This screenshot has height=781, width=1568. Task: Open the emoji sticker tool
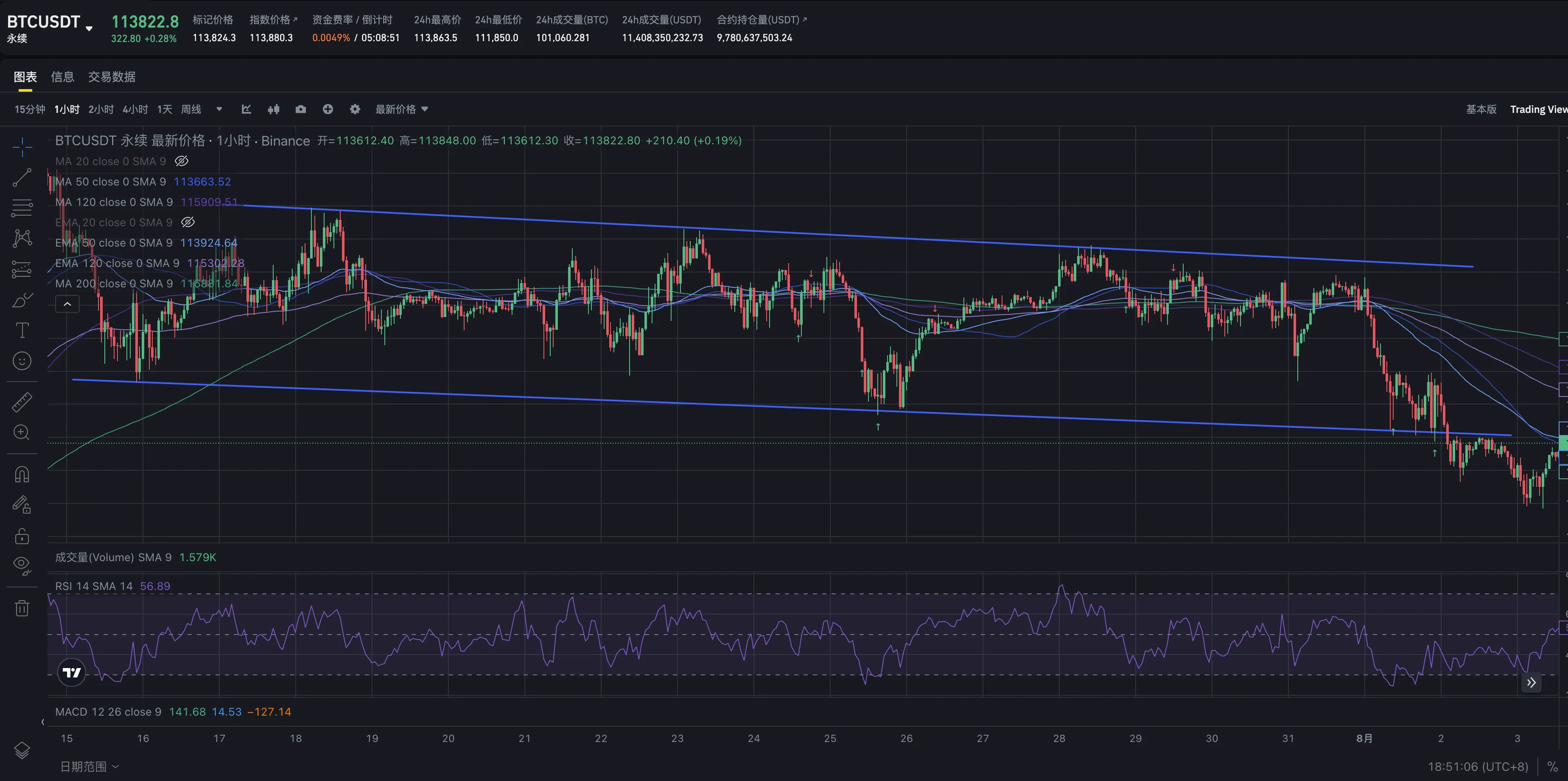[x=22, y=361]
